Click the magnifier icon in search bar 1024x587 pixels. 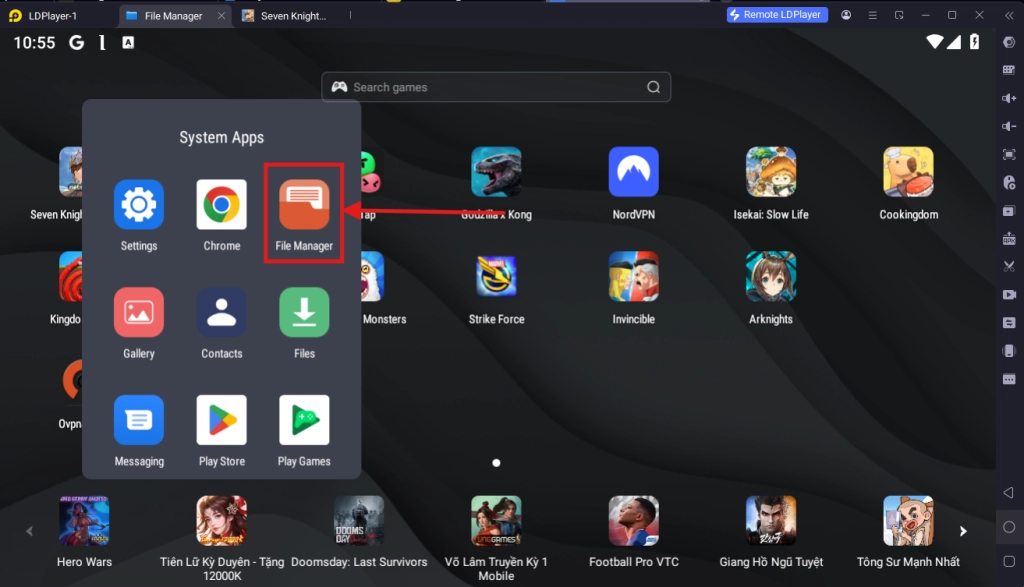(653, 87)
